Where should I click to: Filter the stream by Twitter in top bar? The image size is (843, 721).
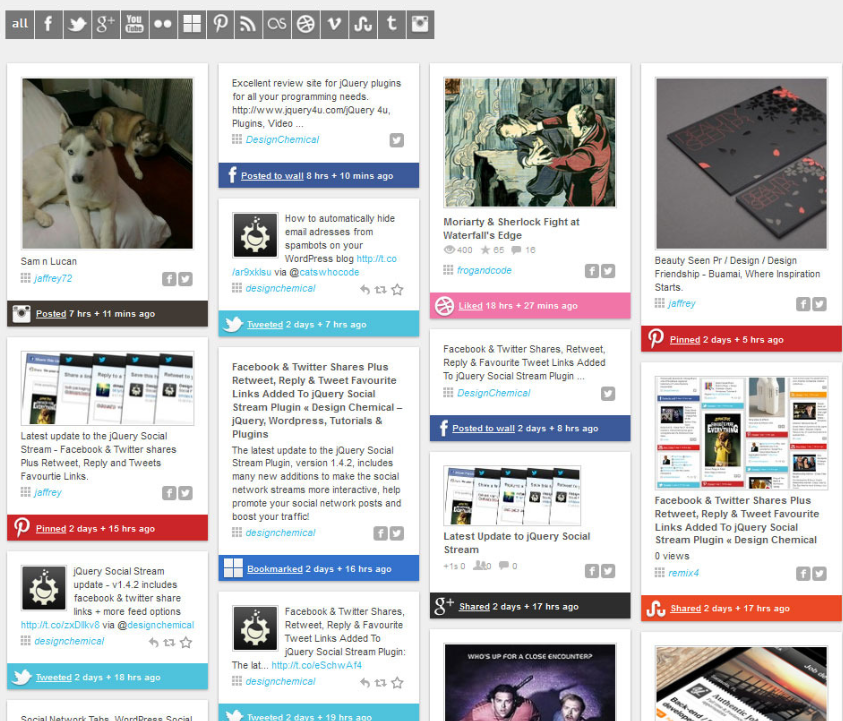77,24
